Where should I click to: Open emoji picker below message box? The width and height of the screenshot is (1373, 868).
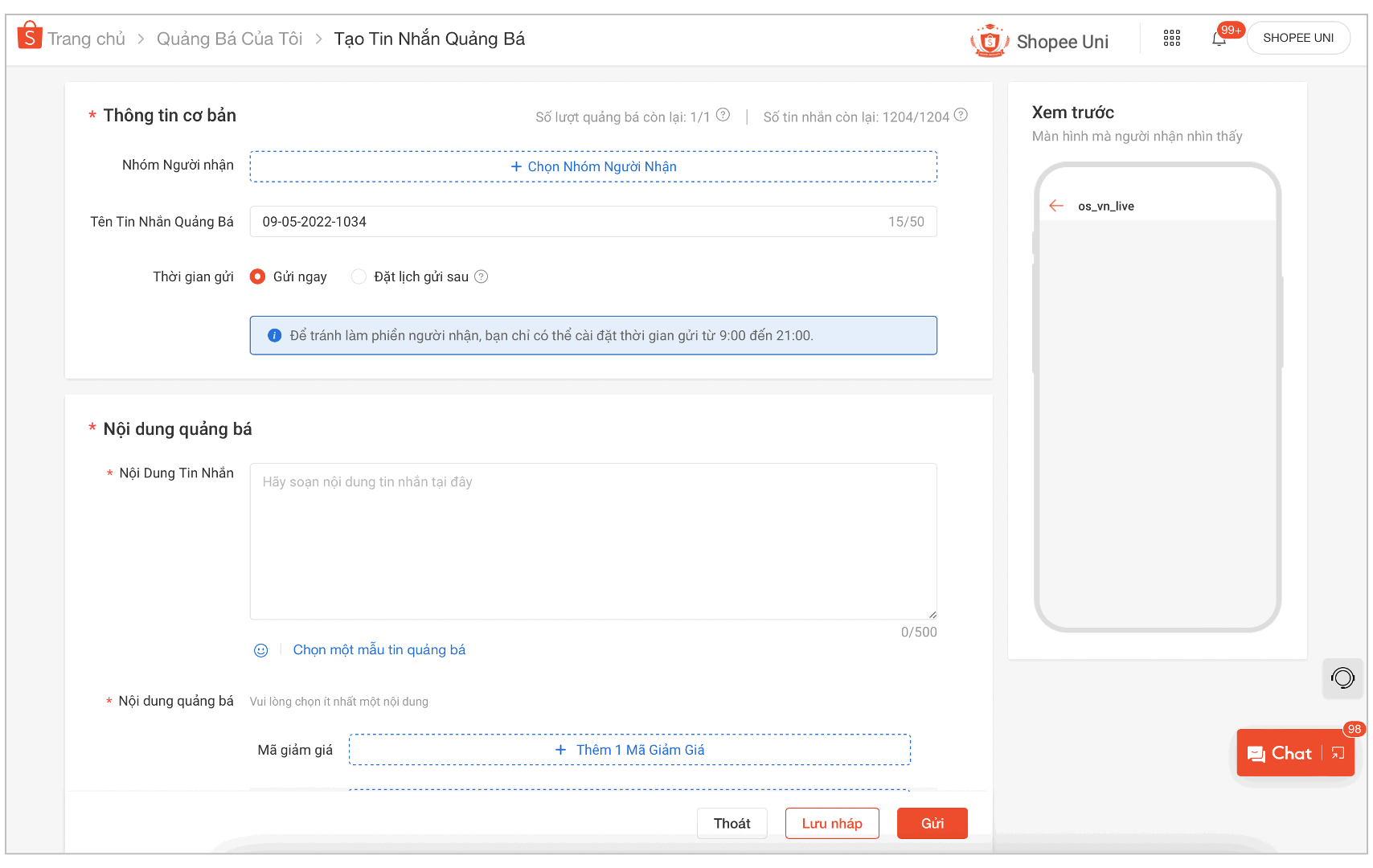261,650
